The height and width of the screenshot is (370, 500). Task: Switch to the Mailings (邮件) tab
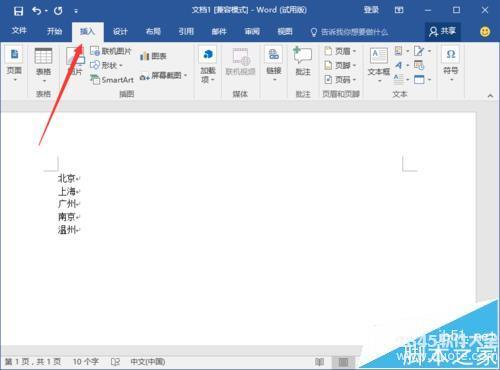click(219, 32)
